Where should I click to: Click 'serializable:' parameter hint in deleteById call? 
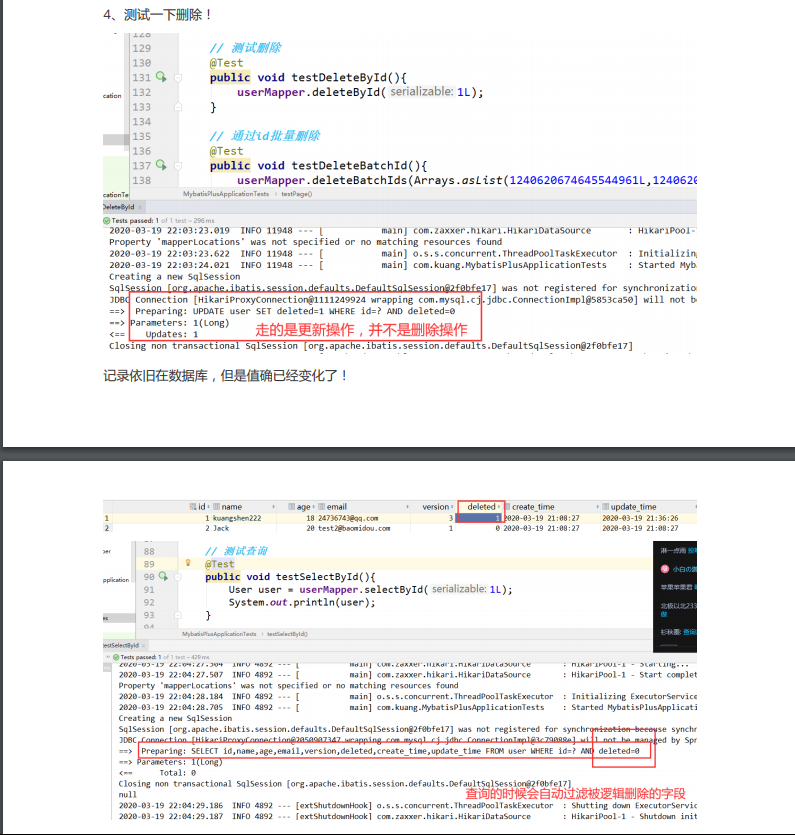421,92
